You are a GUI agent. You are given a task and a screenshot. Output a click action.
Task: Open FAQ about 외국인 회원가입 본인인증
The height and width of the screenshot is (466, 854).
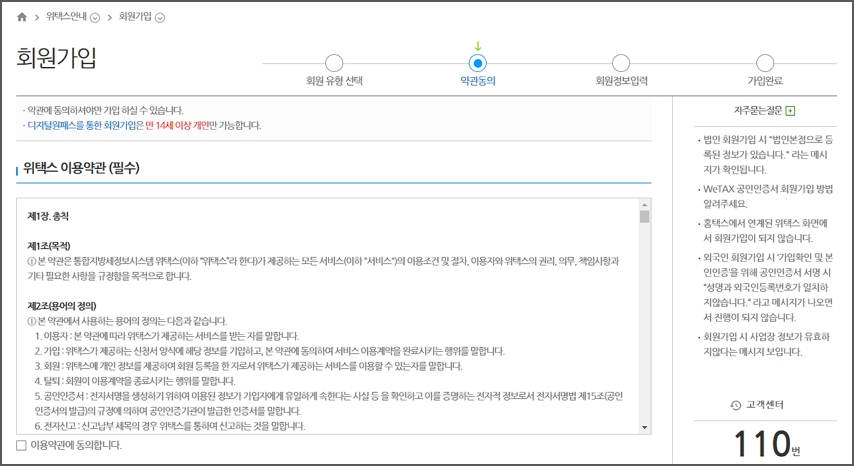[768, 287]
